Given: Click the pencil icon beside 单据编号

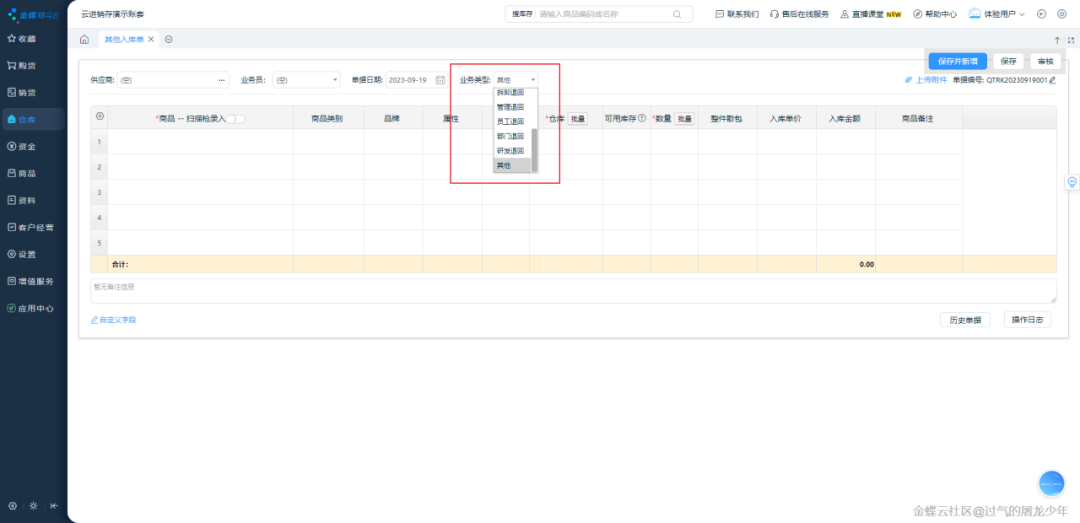Looking at the screenshot, I should (1052, 80).
